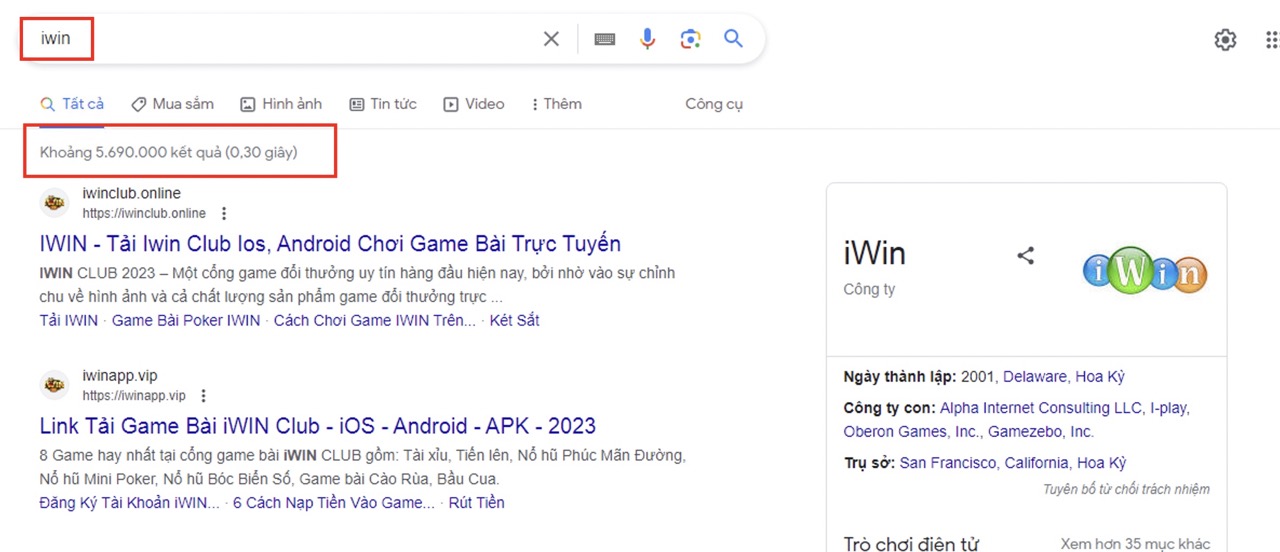
Task: Start voice search with microphone icon
Action: [647, 39]
